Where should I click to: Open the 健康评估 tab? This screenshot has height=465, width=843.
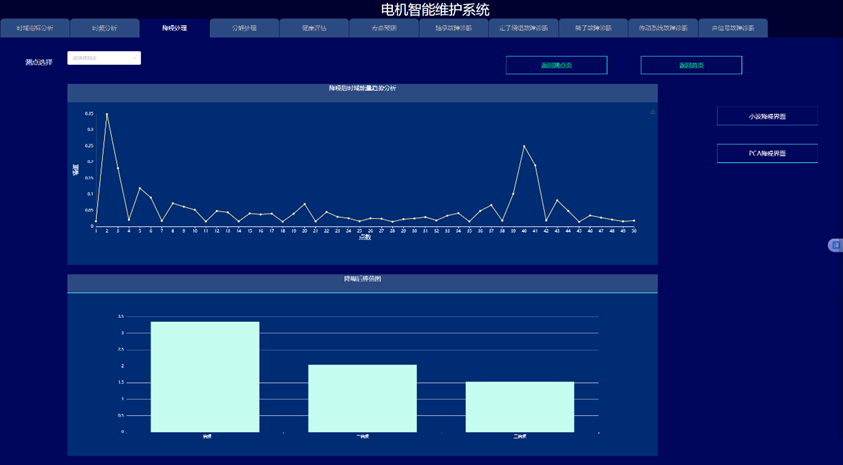point(314,28)
